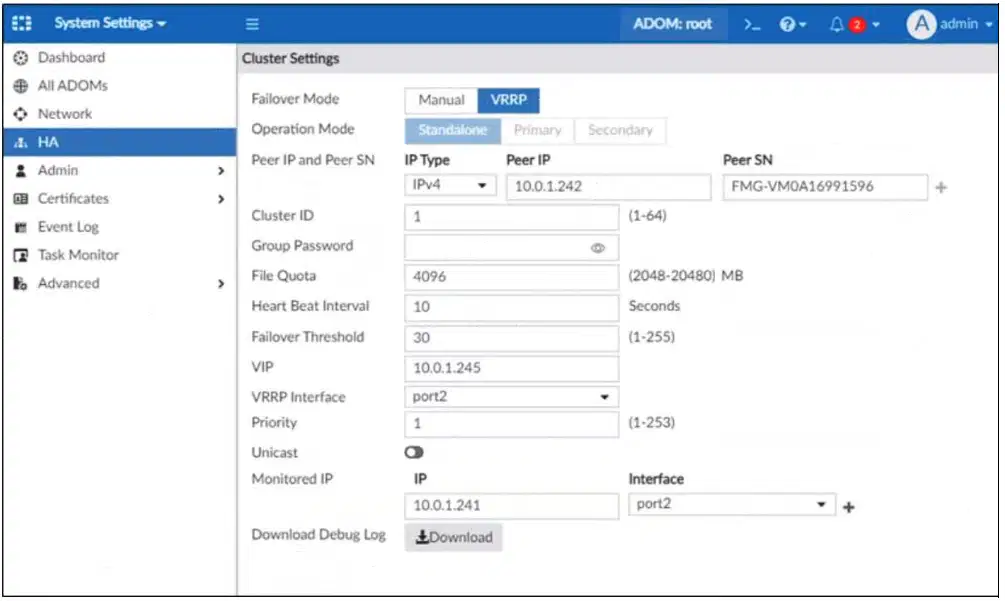Click the Certificates sidebar icon
Viewport: 1005px width, 601px height.
click(x=21, y=199)
